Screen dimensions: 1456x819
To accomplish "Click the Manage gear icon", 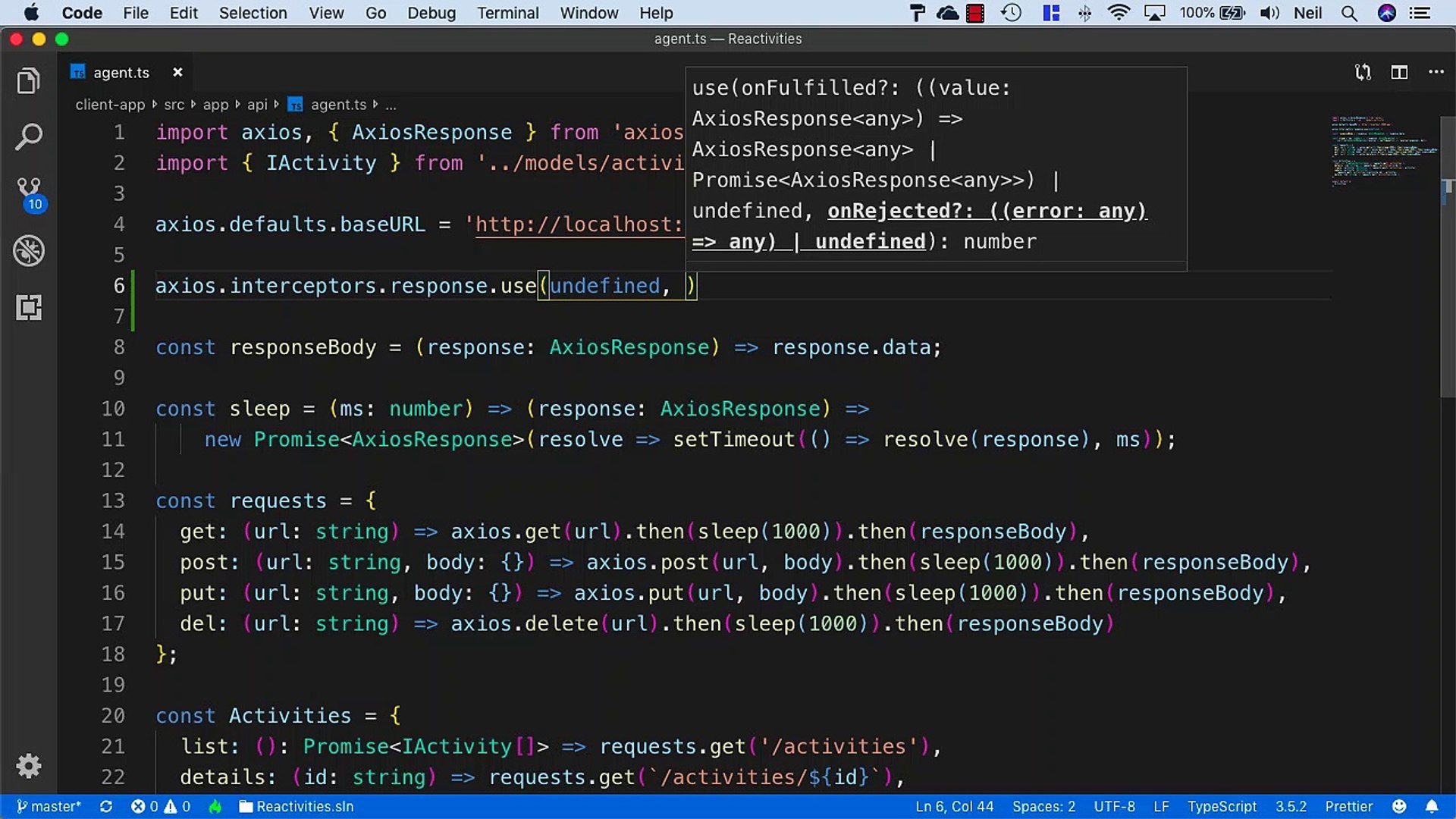I will [x=28, y=766].
